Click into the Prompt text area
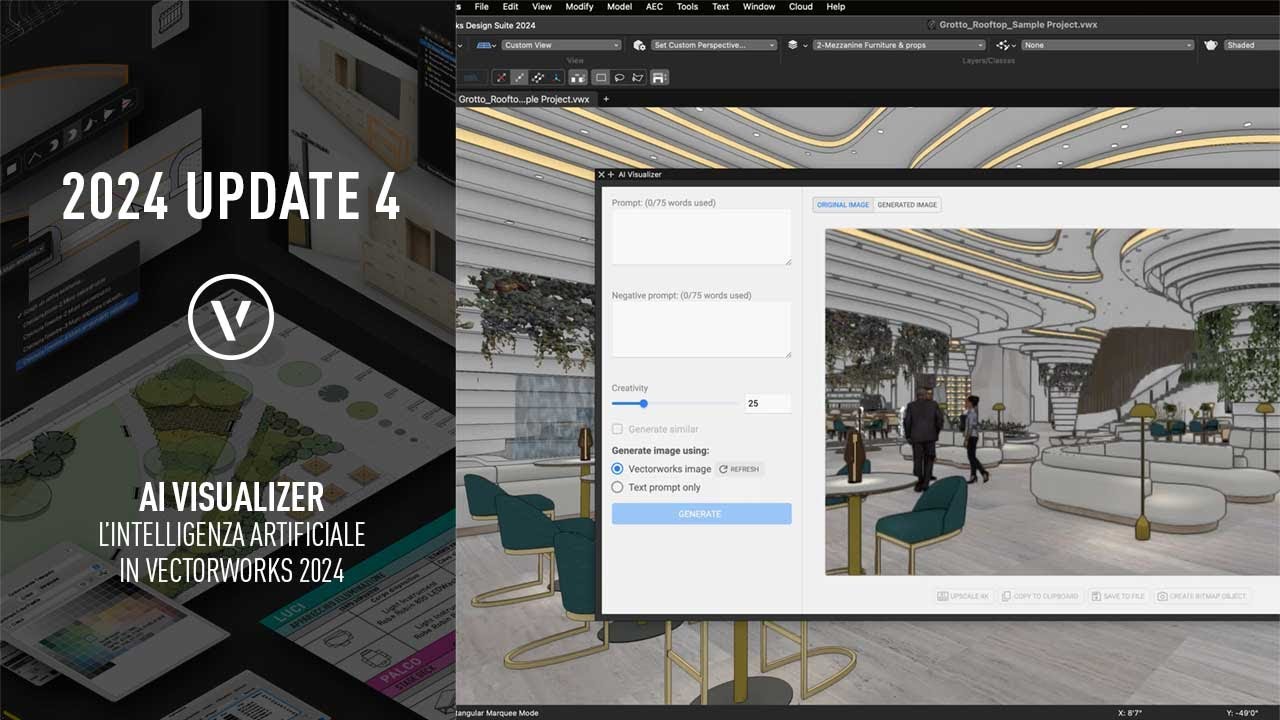Image resolution: width=1280 pixels, height=720 pixels. coord(701,238)
